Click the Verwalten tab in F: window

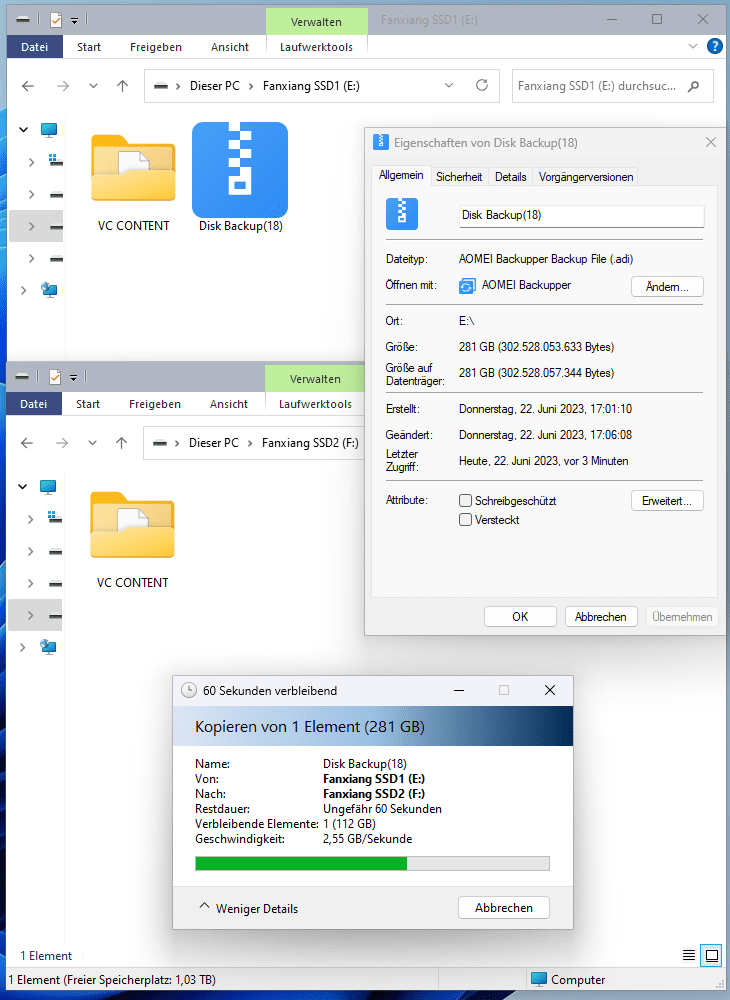tap(315, 378)
